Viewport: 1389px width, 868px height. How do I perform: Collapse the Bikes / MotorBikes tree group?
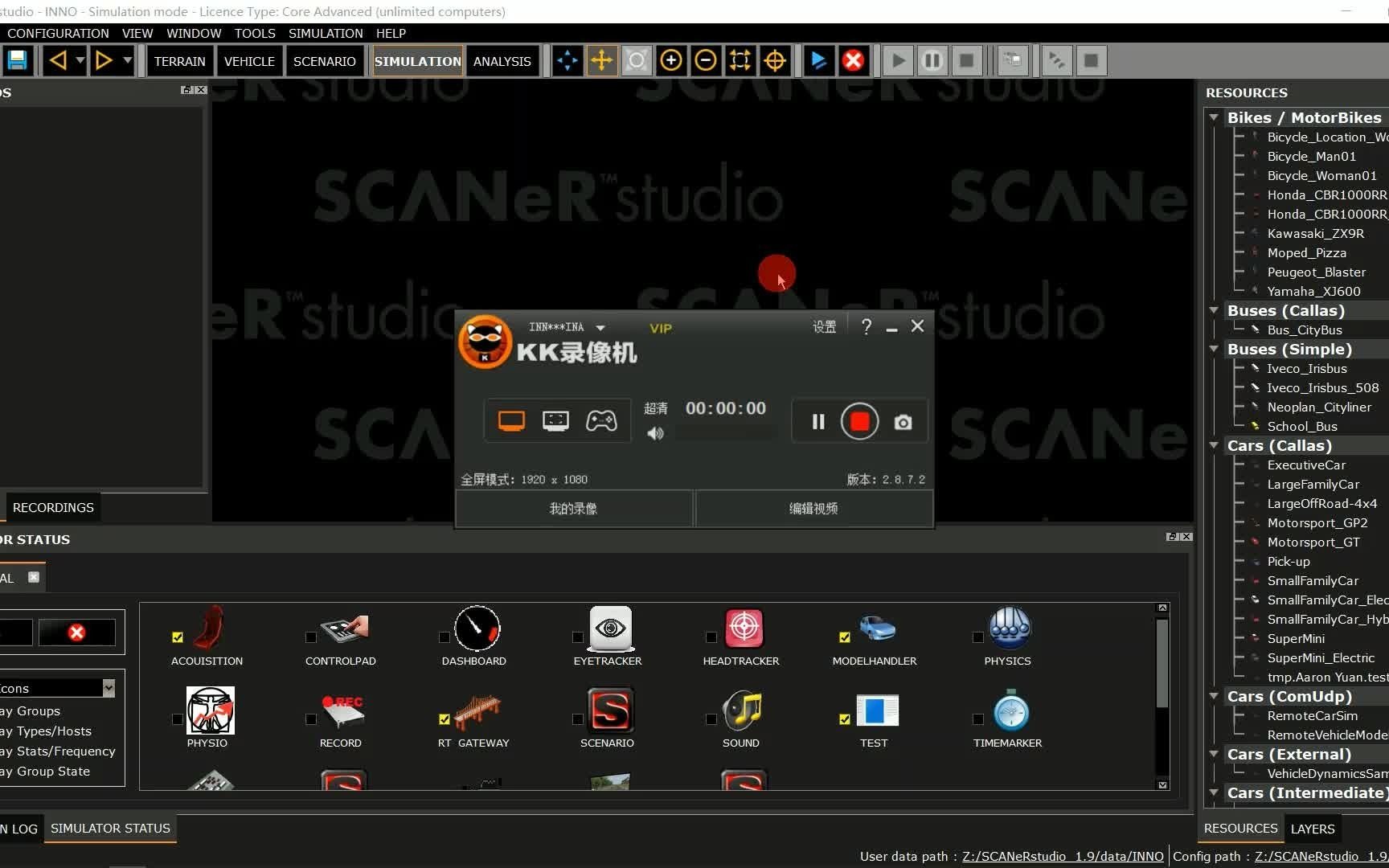(x=1214, y=117)
